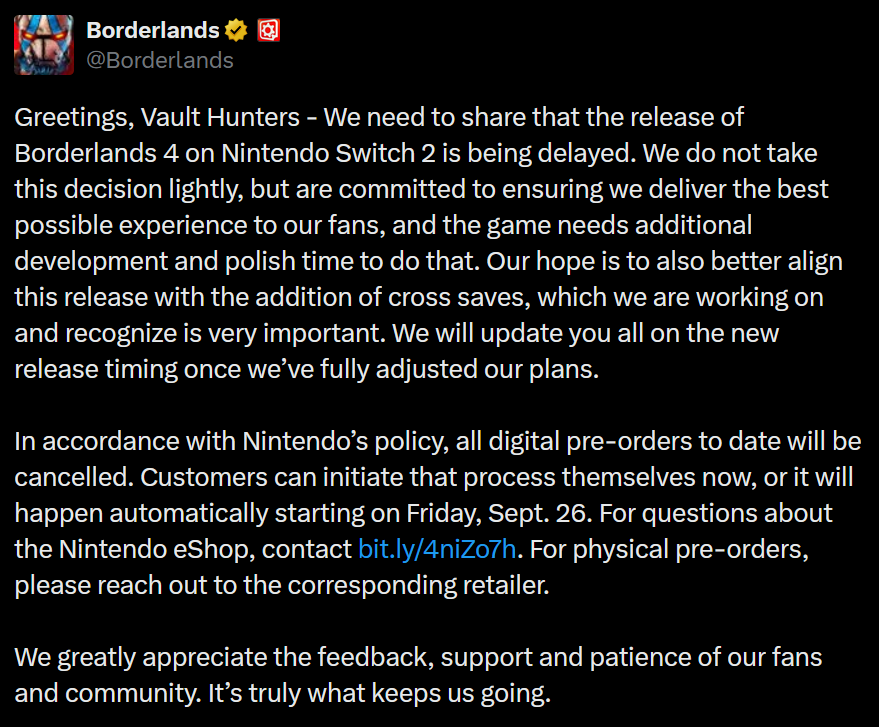Viewport: 879px width, 727px height.
Task: Open the Borderlands display name
Action: pyautogui.click(x=153, y=30)
